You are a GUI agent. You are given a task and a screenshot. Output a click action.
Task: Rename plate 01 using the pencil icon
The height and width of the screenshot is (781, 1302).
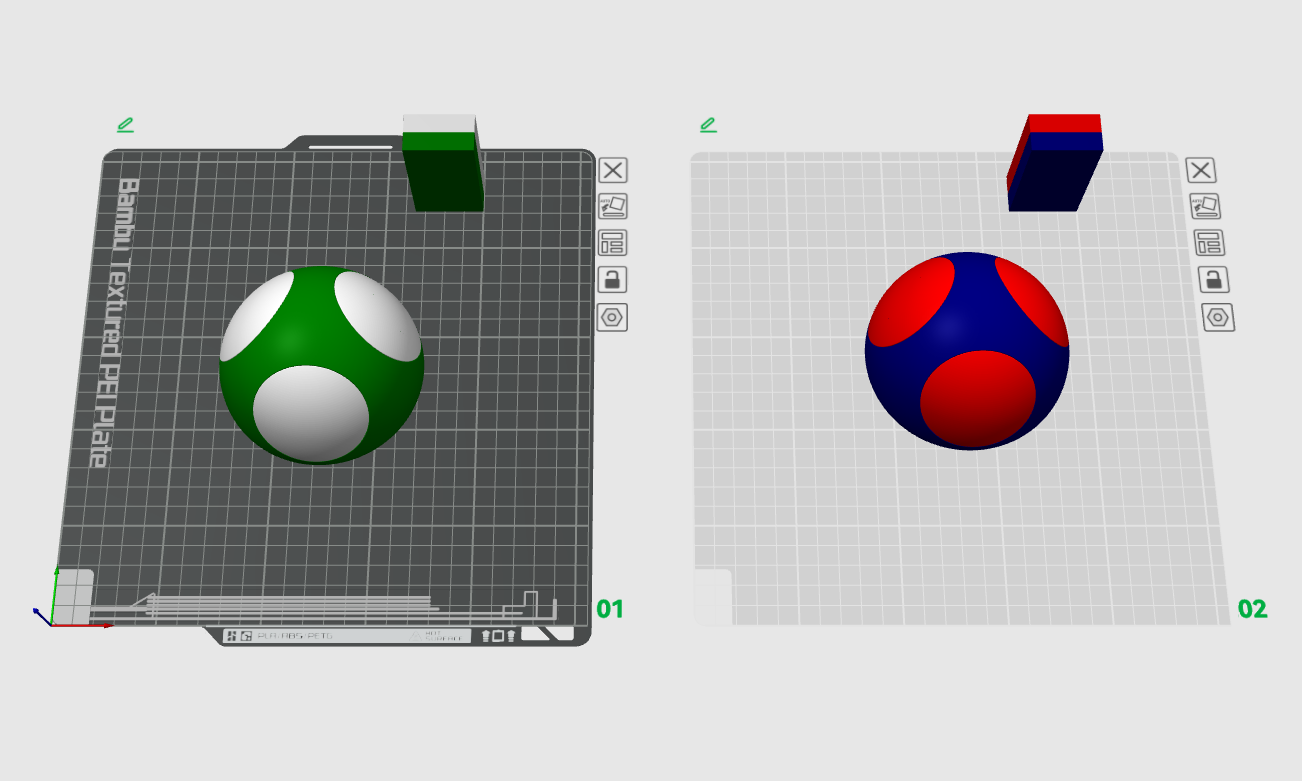[124, 125]
